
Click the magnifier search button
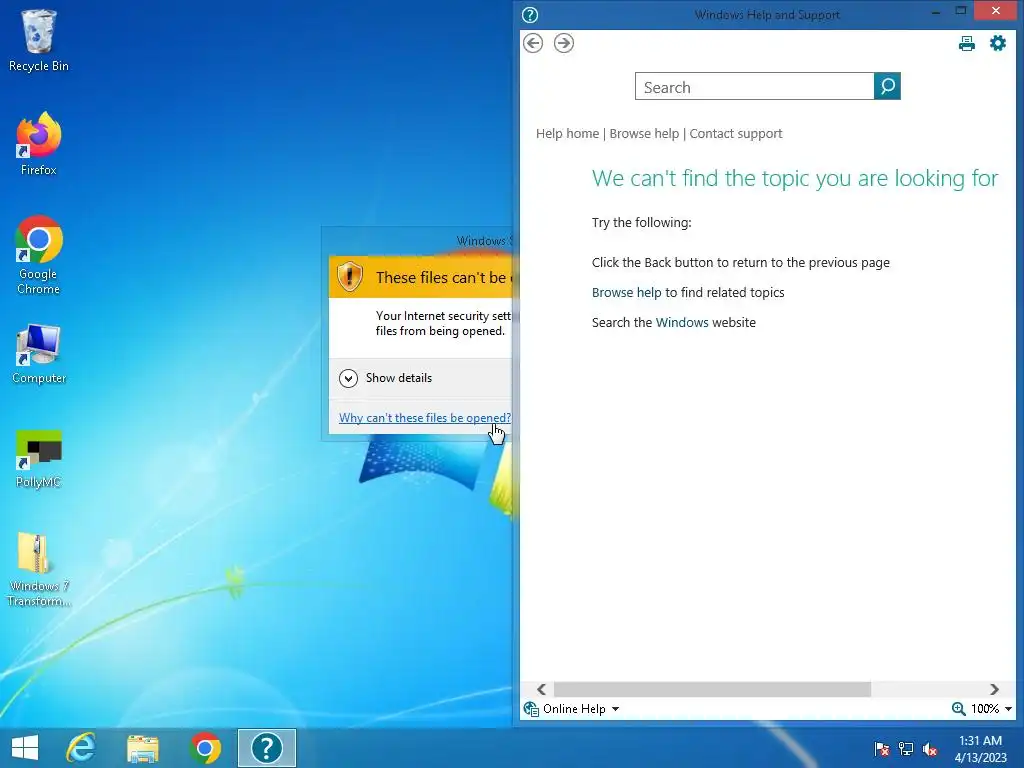click(887, 86)
